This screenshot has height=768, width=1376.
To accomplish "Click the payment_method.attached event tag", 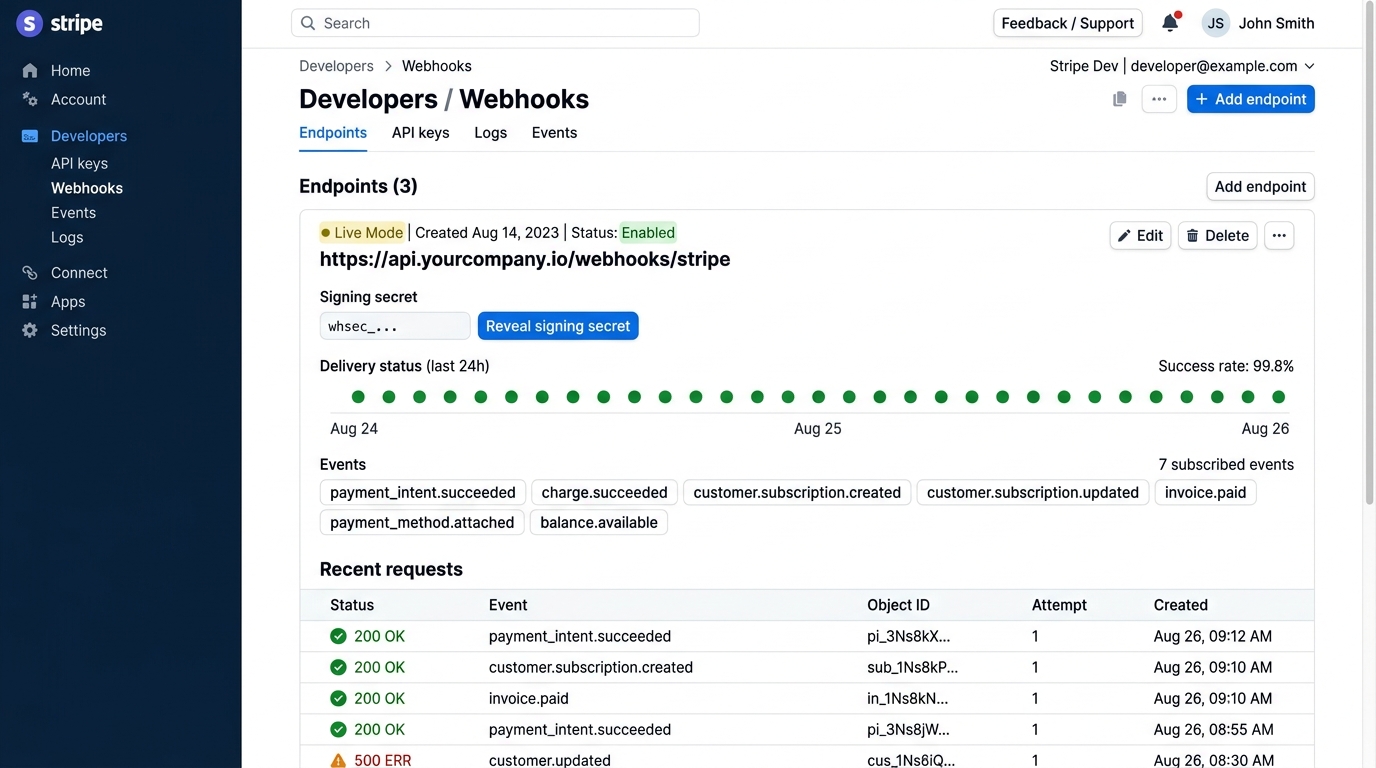I will pos(422,522).
